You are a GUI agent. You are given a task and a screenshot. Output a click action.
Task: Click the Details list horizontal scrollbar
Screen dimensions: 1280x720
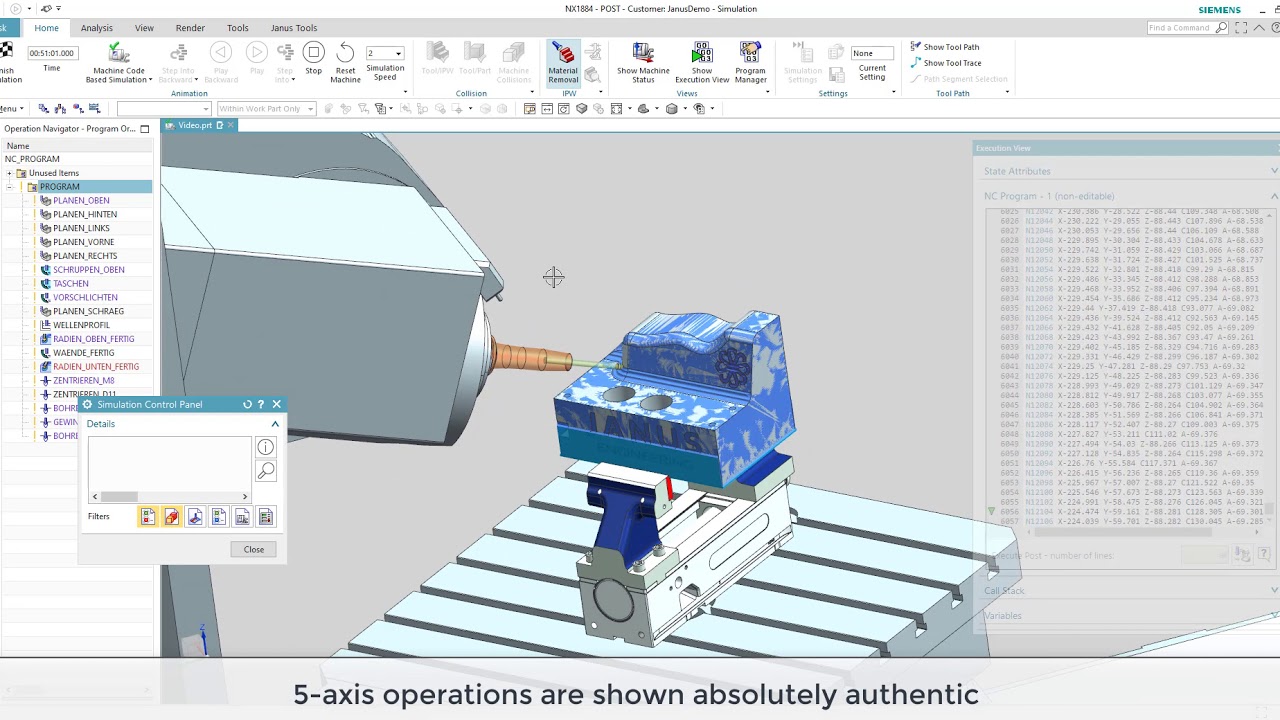tap(119, 497)
